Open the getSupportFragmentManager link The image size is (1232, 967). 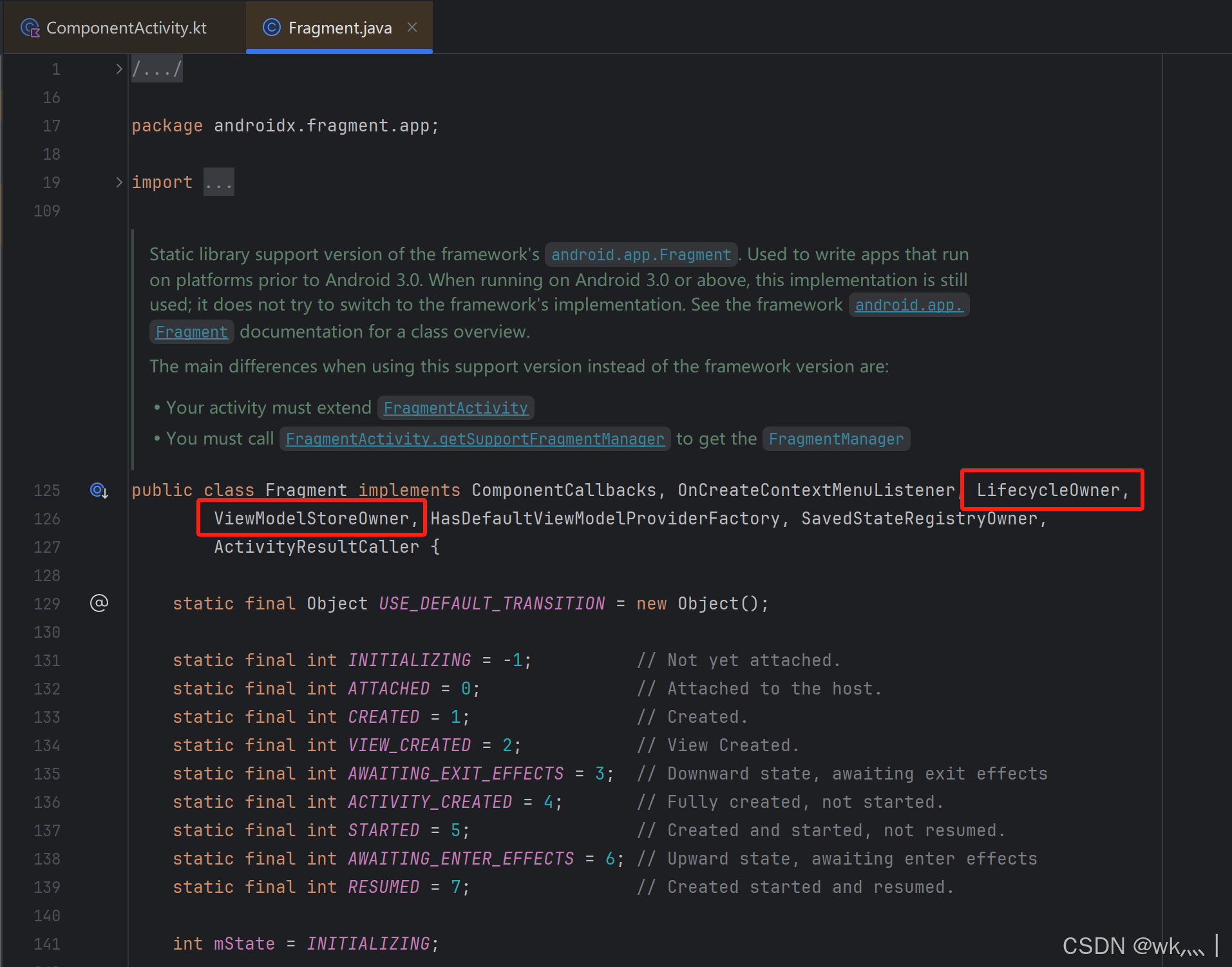pos(475,439)
